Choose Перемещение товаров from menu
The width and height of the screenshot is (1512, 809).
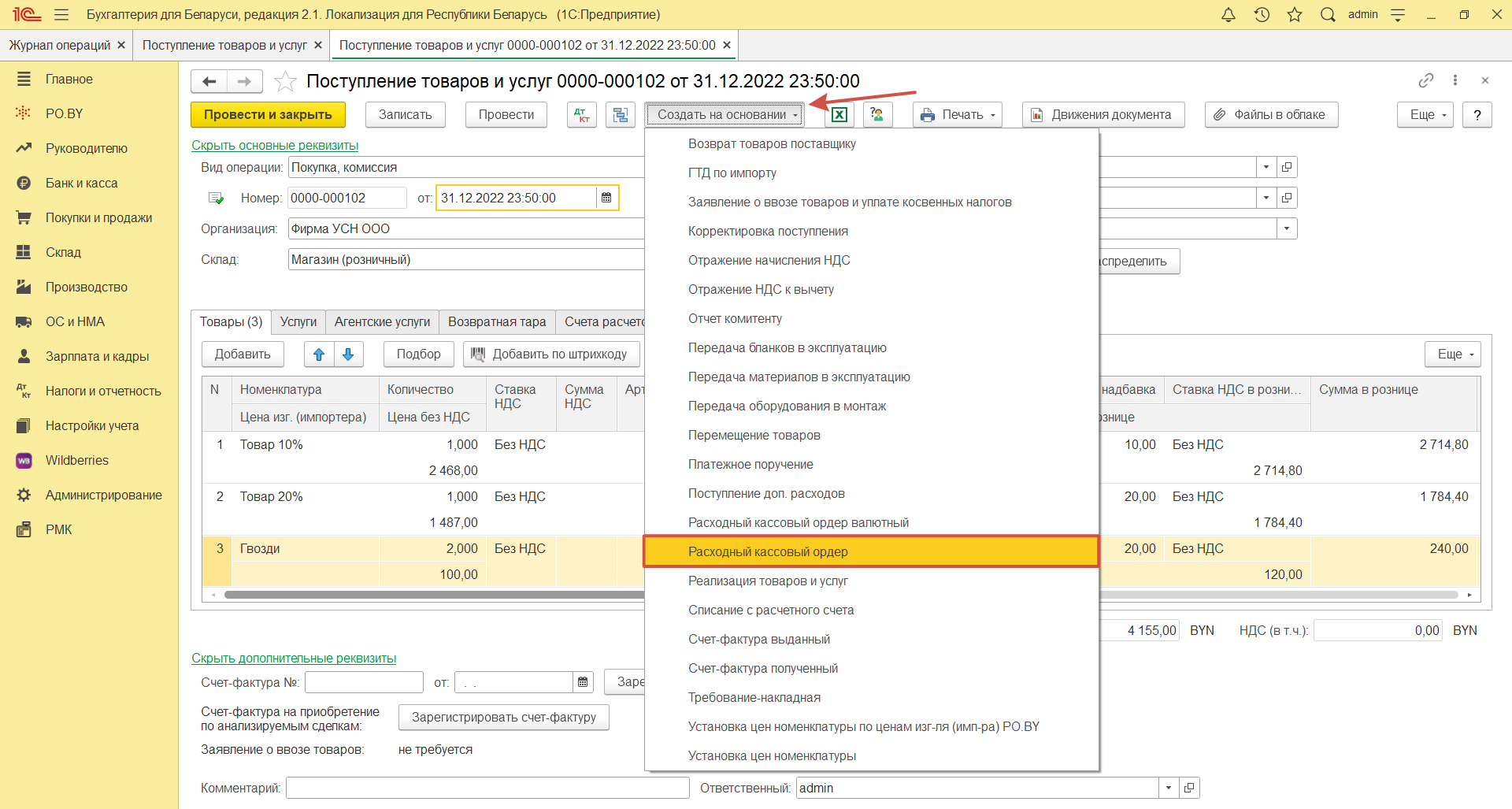pos(871,435)
